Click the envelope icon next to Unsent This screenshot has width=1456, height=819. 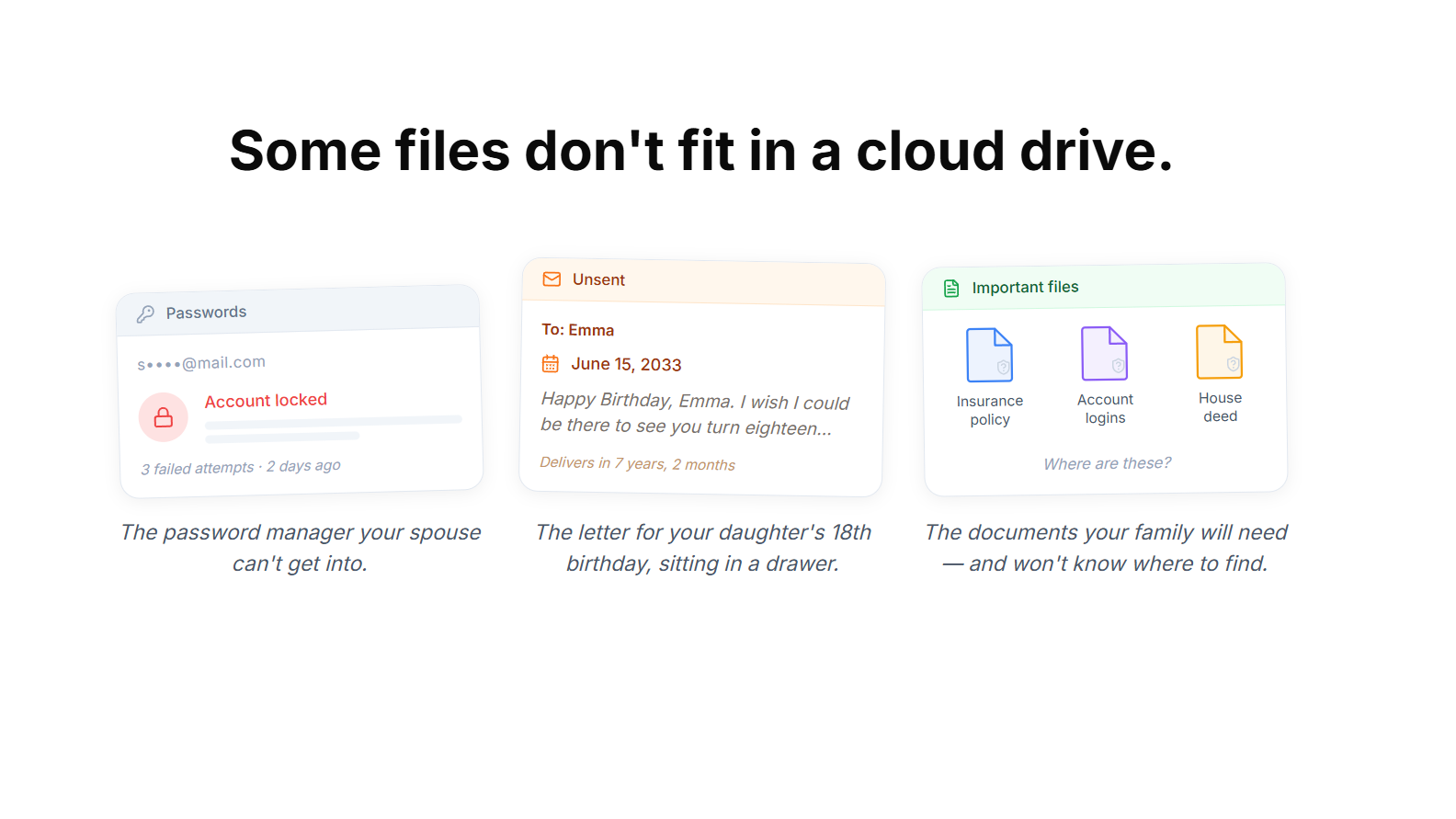552,279
